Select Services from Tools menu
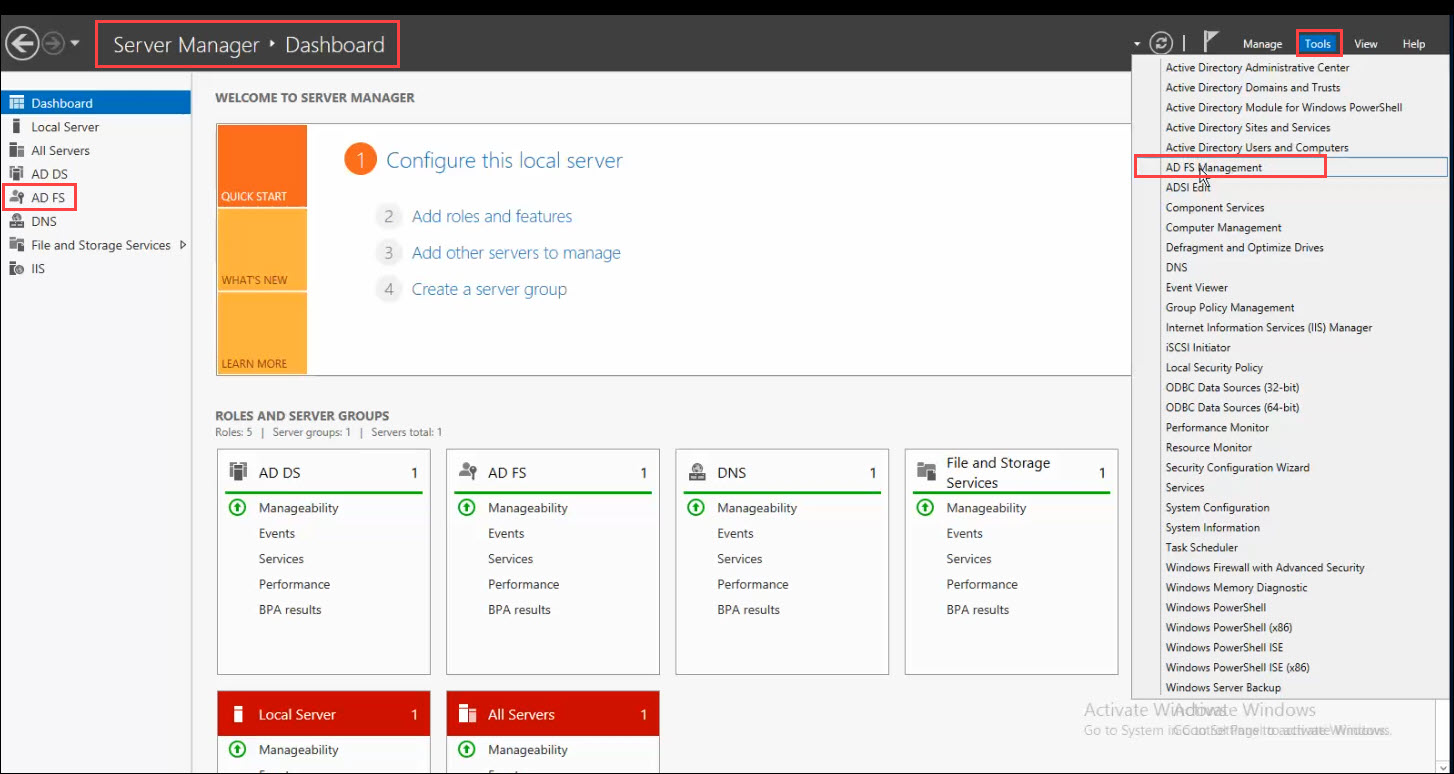The height and width of the screenshot is (774, 1454). coord(1185,488)
